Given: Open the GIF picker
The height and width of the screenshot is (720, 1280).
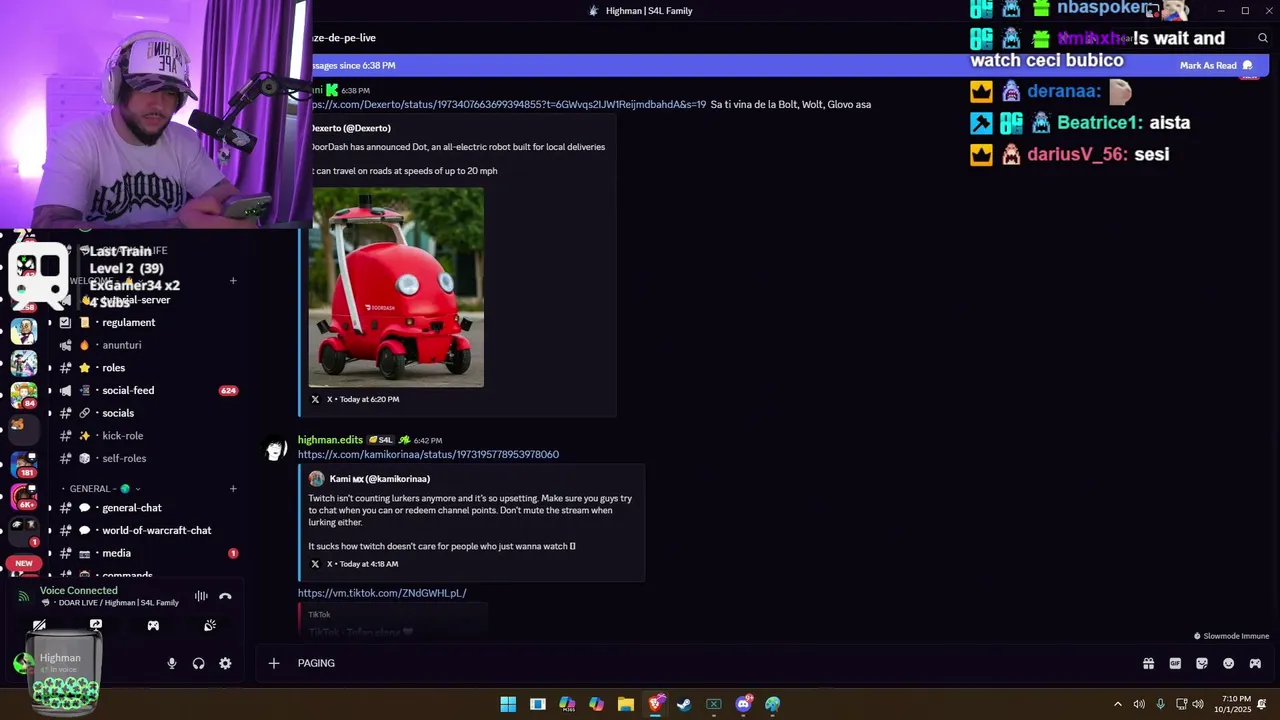Looking at the screenshot, I should 1175,663.
